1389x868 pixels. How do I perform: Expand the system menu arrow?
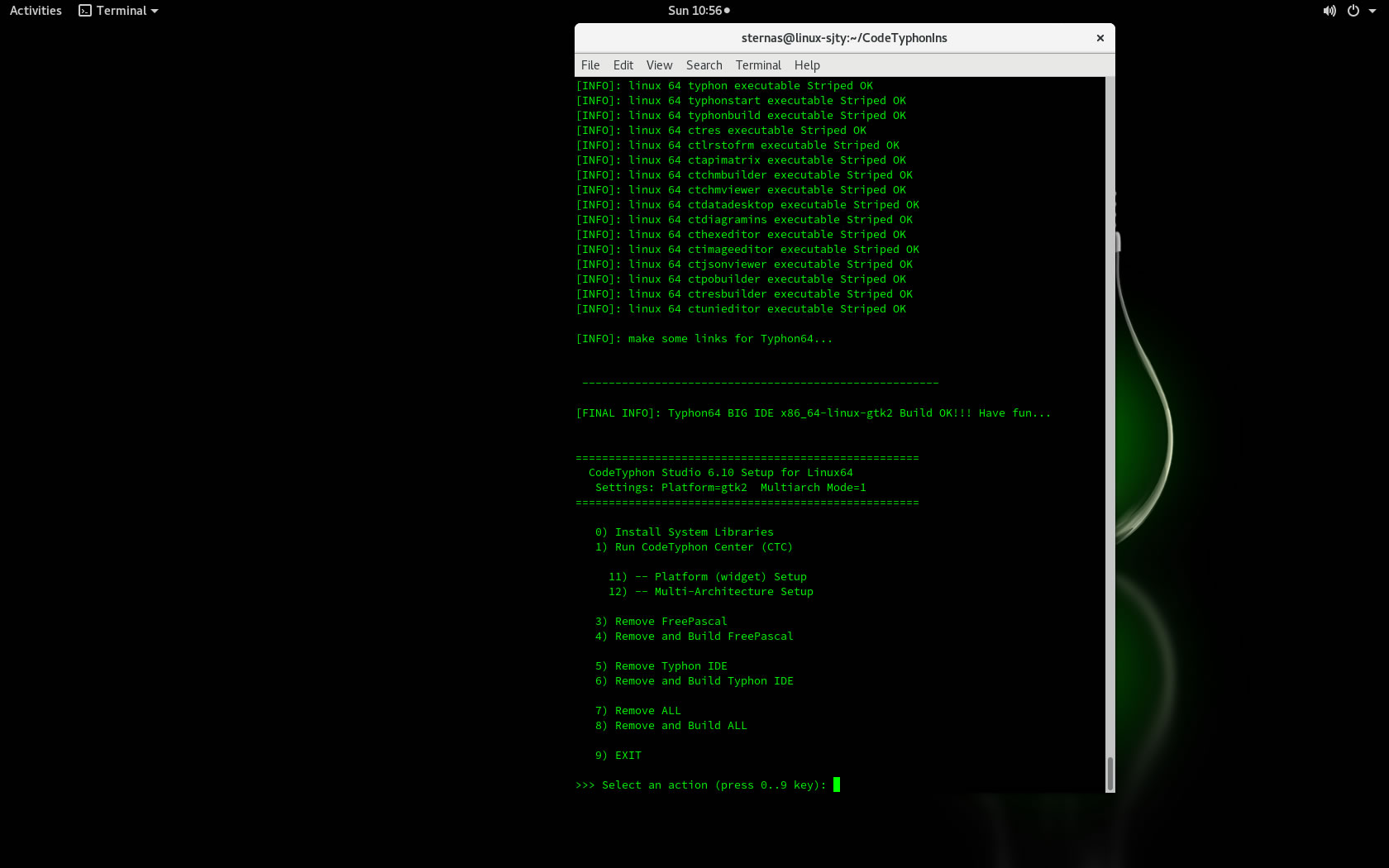[1372, 11]
